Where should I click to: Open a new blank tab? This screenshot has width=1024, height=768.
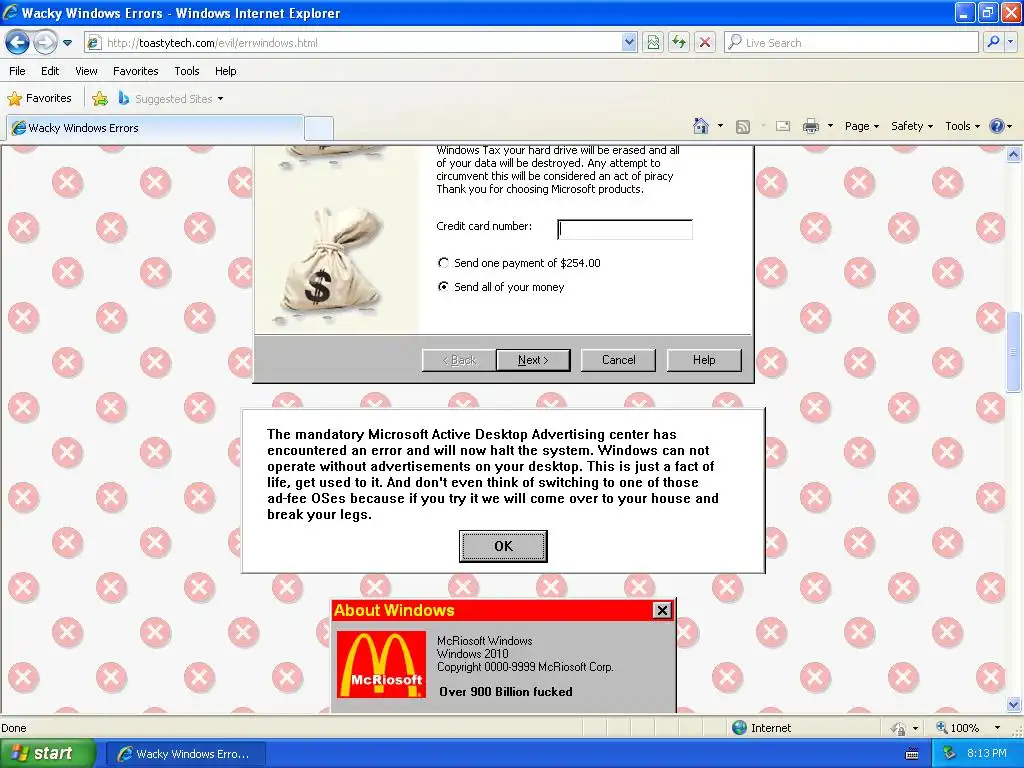tap(319, 128)
